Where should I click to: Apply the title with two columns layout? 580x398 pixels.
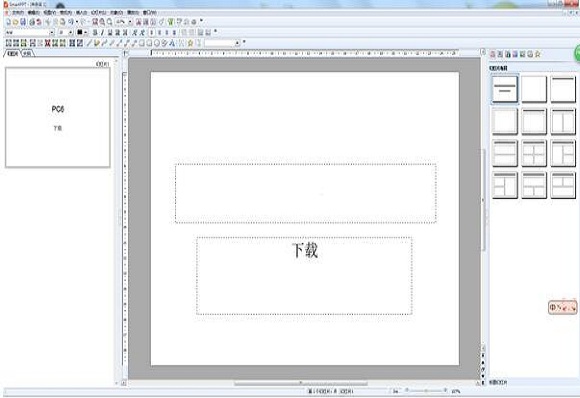point(563,121)
